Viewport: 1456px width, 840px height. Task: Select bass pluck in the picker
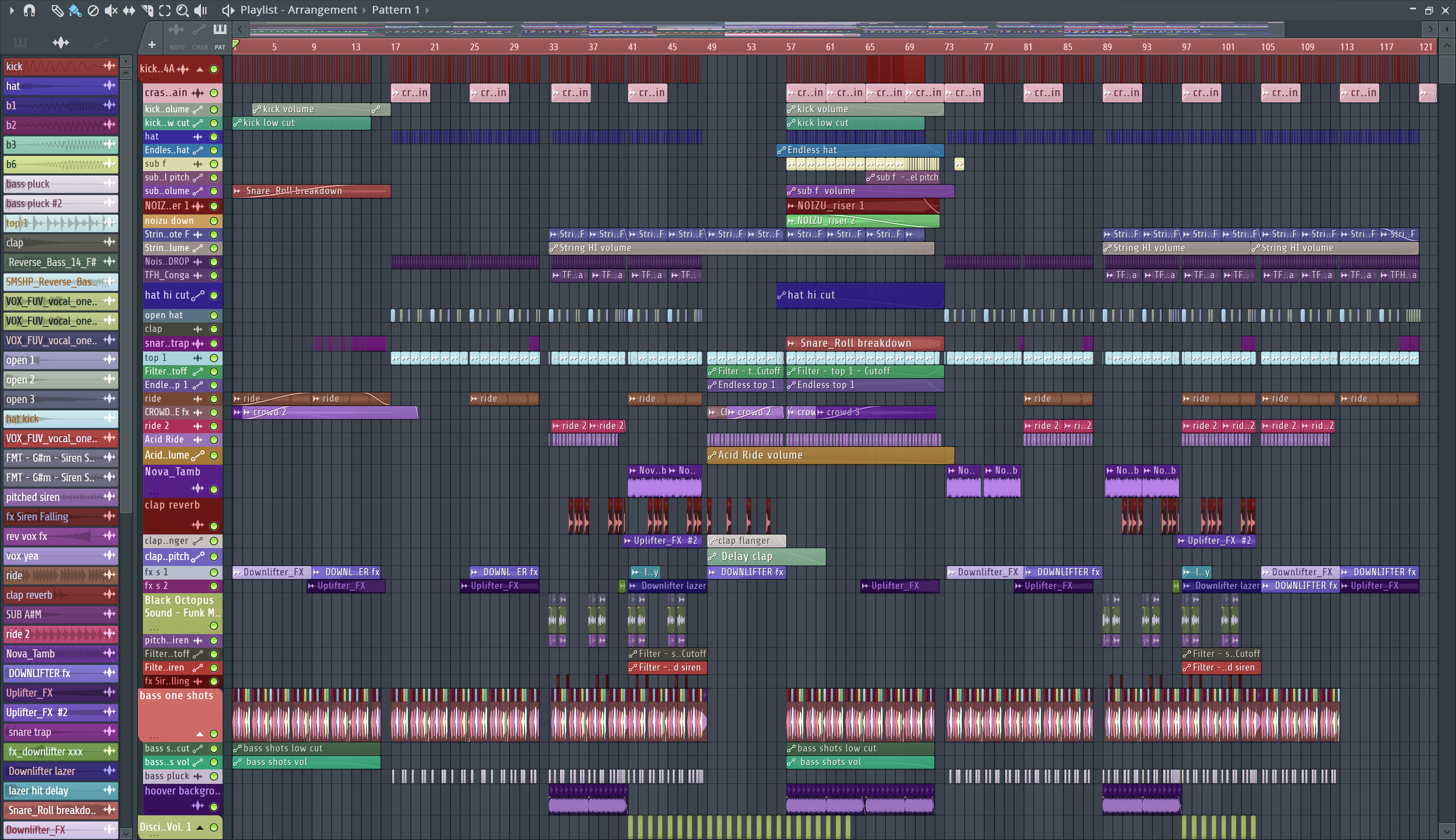(60, 184)
